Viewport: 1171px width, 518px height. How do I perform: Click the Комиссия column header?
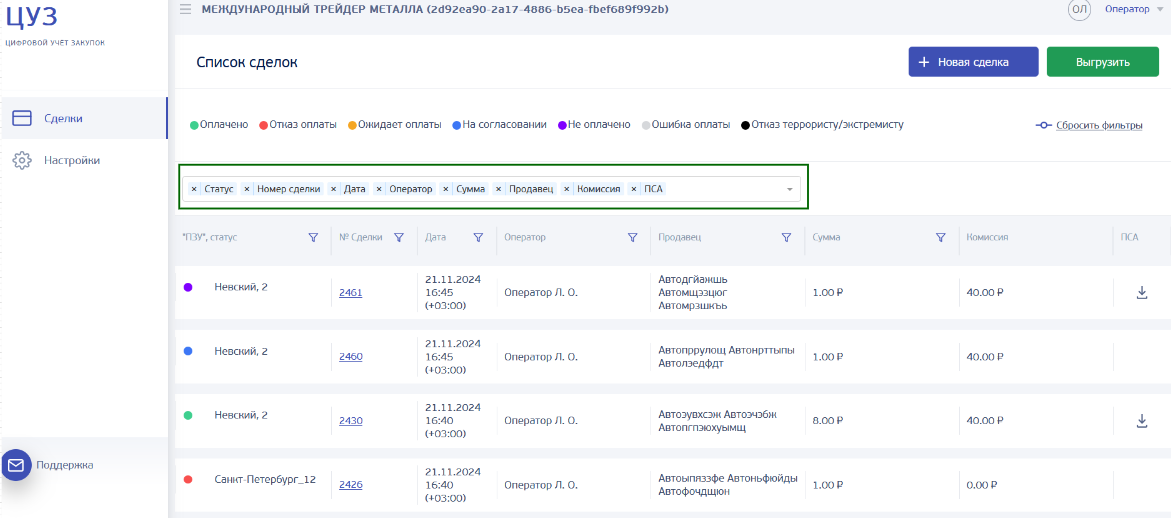987,237
